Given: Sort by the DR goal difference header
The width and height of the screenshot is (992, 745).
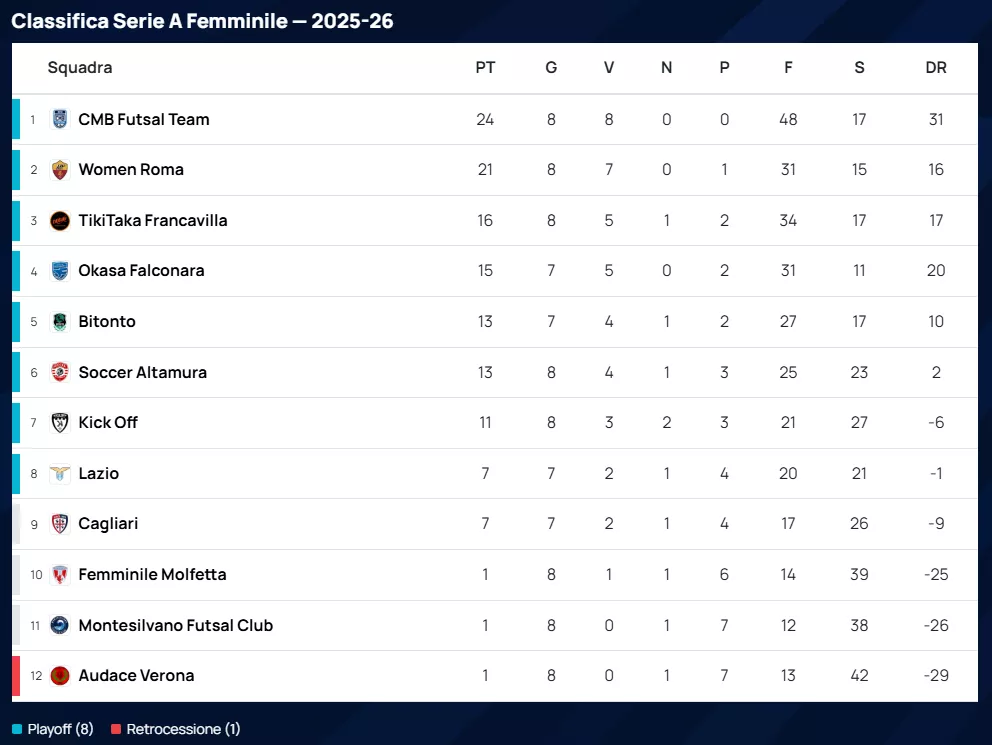Looking at the screenshot, I should pos(936,68).
